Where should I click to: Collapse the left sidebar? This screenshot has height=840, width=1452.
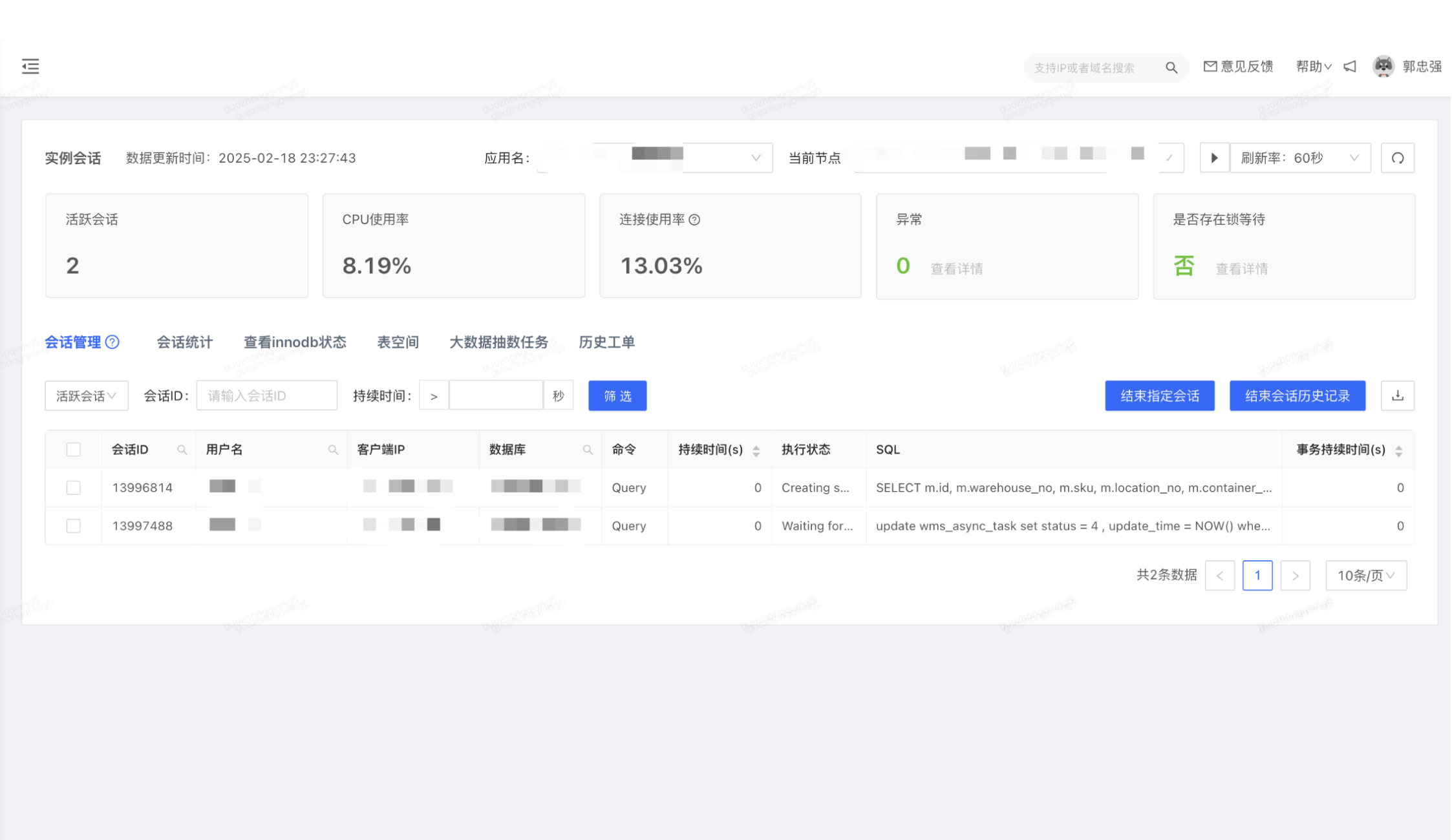click(x=29, y=66)
